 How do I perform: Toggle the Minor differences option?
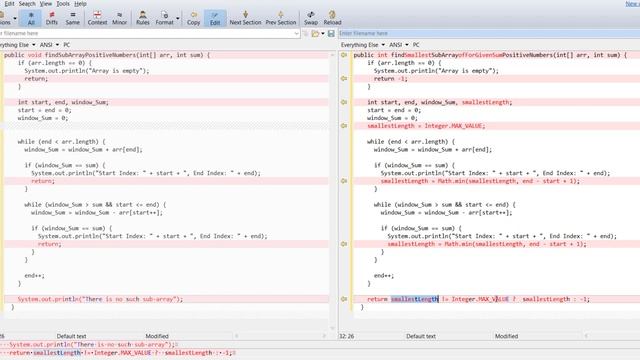(119, 18)
